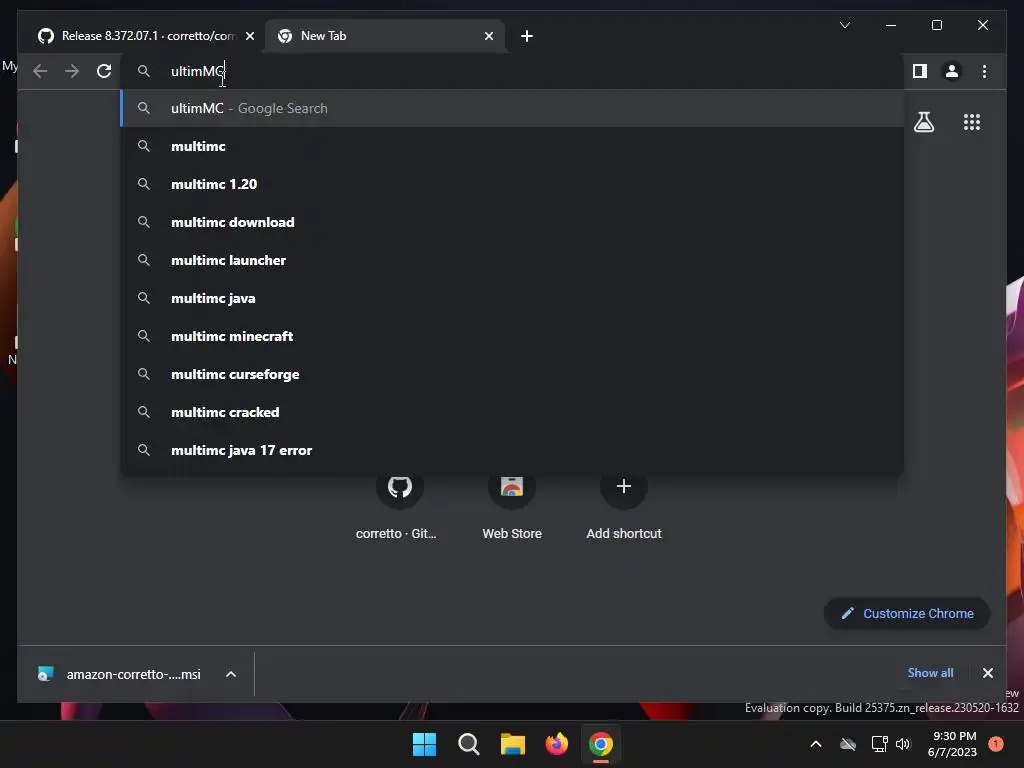1024x768 pixels.
Task: Open File Explorer from the taskbar
Action: pos(513,744)
